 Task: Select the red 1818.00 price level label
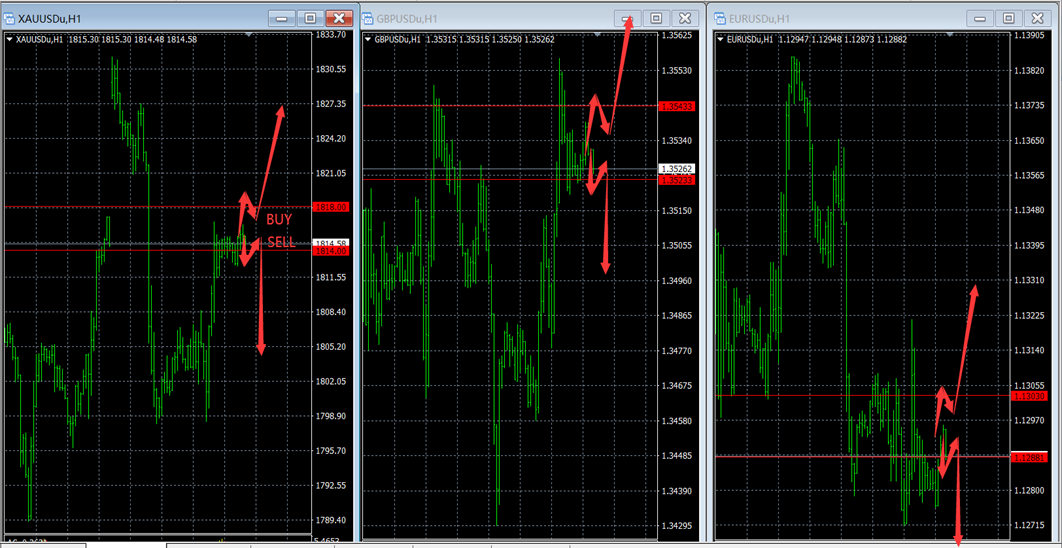(x=329, y=207)
